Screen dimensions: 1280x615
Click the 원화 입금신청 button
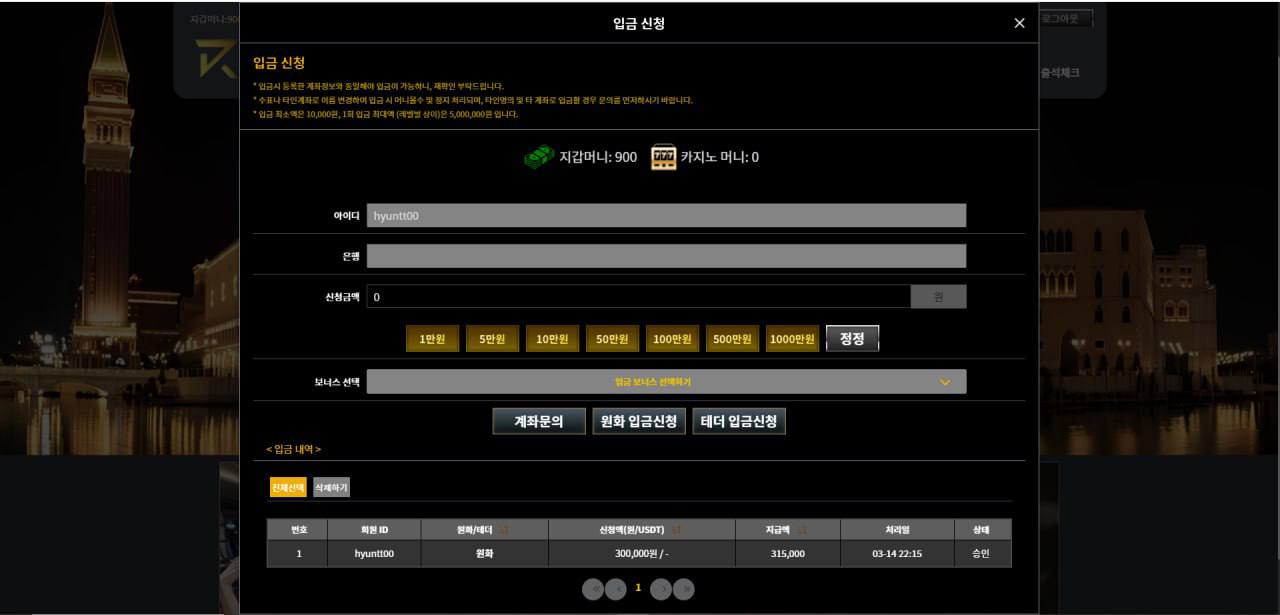click(x=639, y=422)
